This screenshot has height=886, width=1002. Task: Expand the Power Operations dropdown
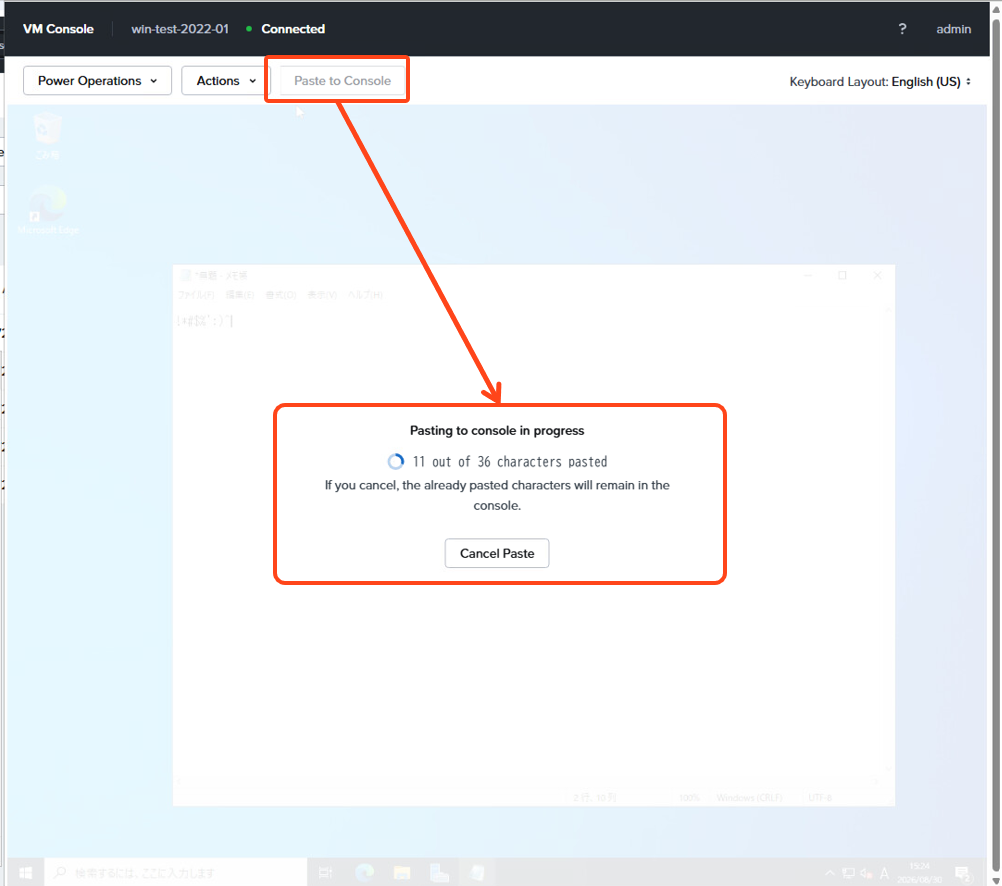(x=97, y=81)
